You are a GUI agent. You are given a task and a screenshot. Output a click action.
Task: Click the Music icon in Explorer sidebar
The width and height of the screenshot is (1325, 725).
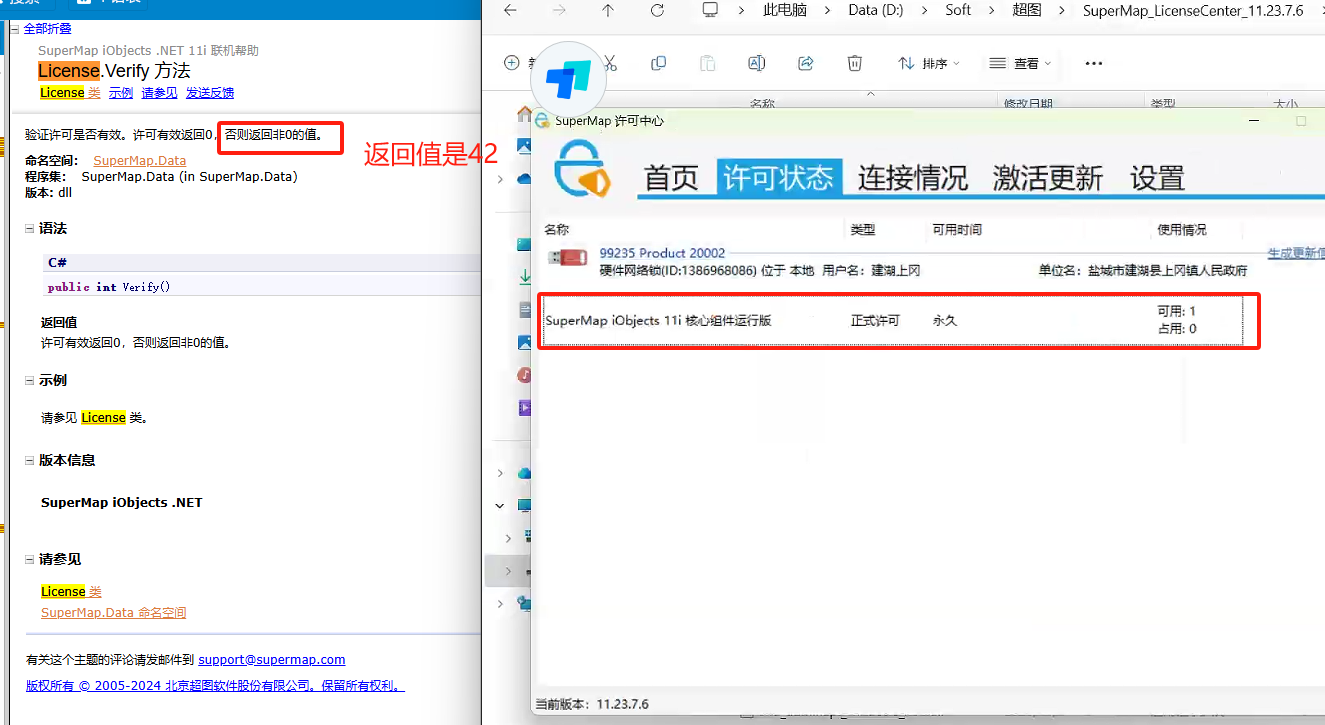525,375
